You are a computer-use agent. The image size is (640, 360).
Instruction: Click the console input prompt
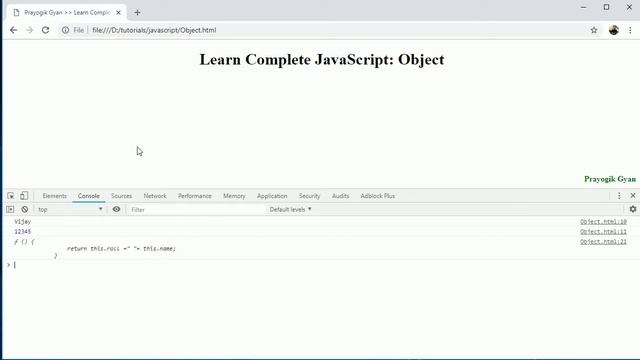point(322,265)
